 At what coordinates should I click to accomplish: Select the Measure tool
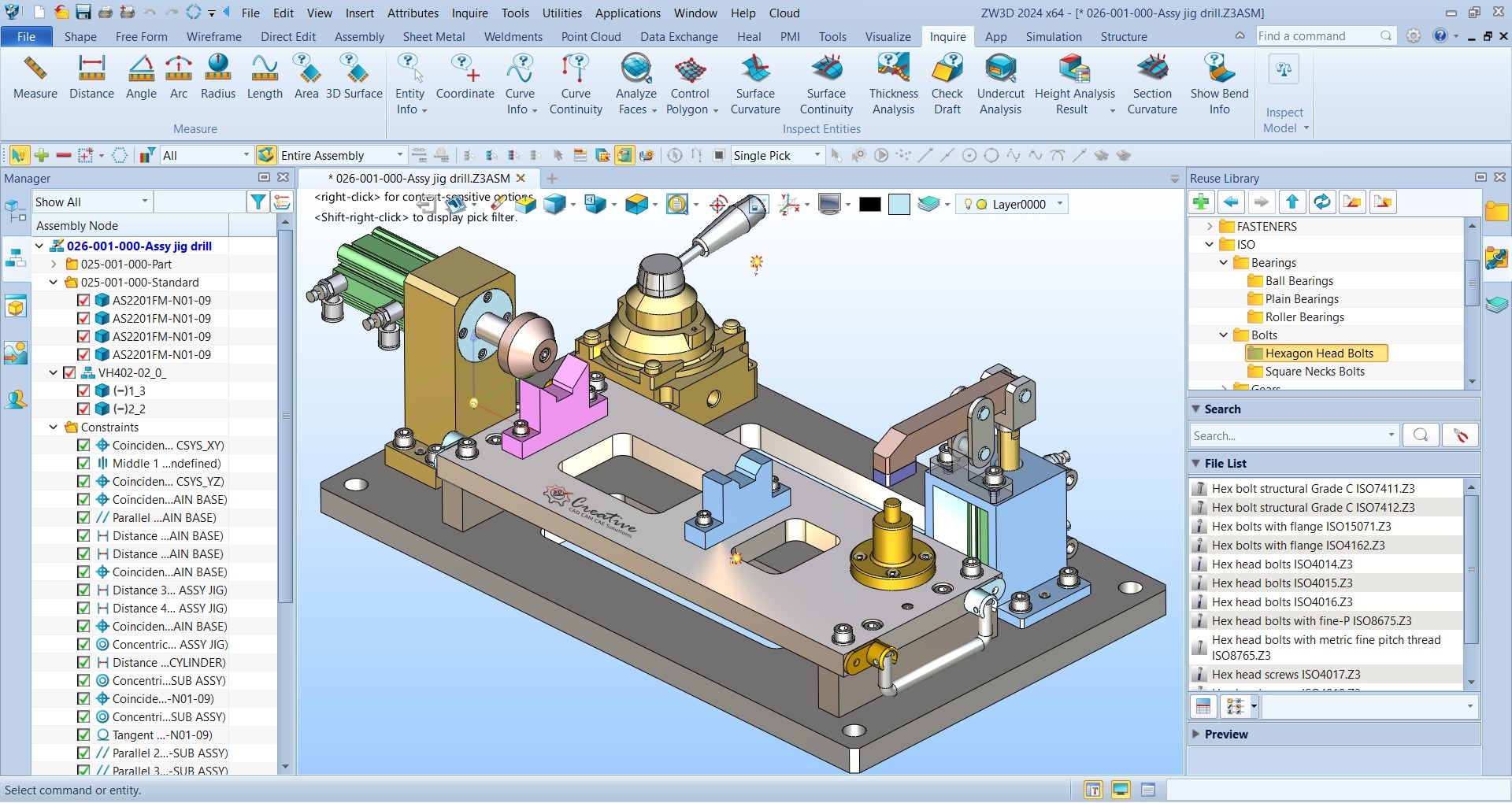tap(35, 77)
